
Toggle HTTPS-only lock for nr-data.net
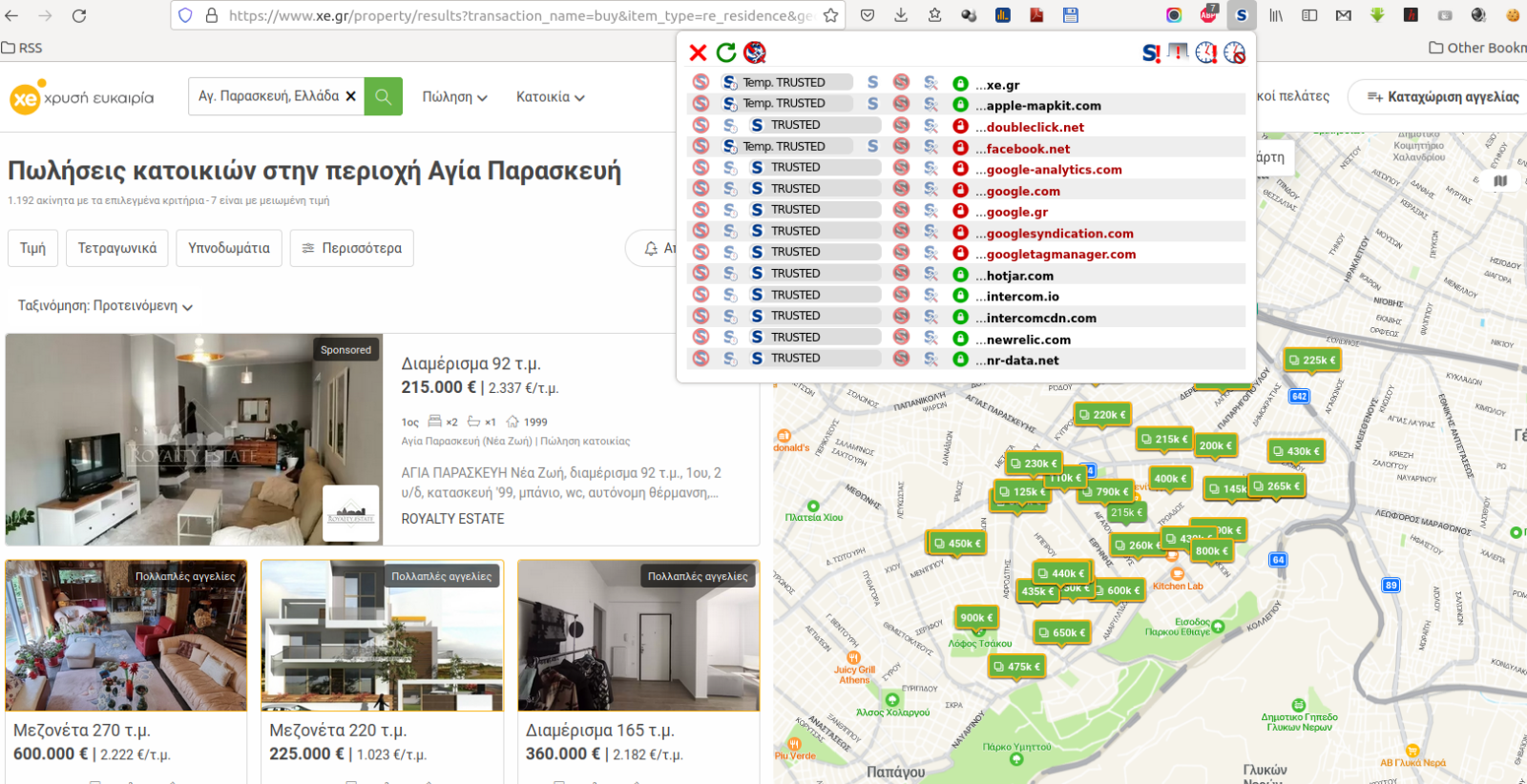961,359
